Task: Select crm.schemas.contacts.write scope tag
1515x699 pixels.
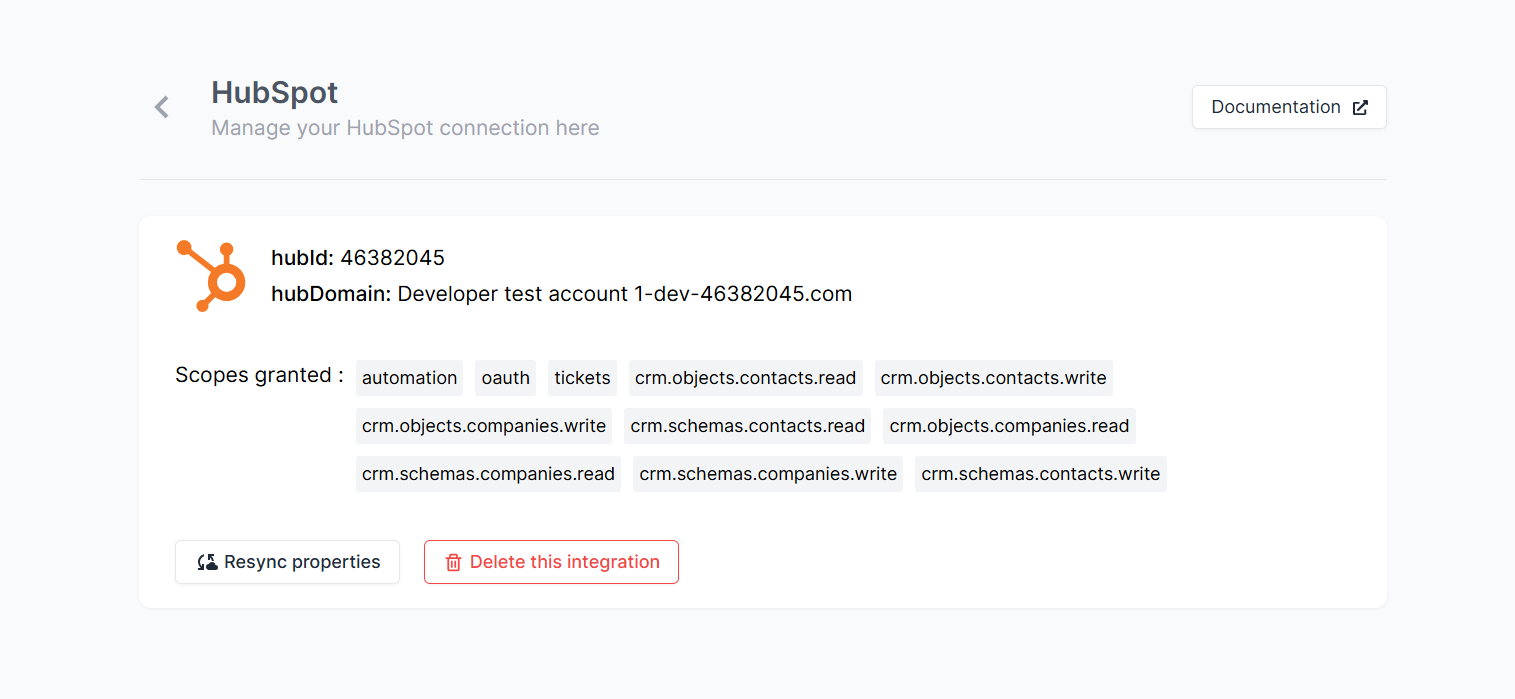Action: coord(1041,474)
